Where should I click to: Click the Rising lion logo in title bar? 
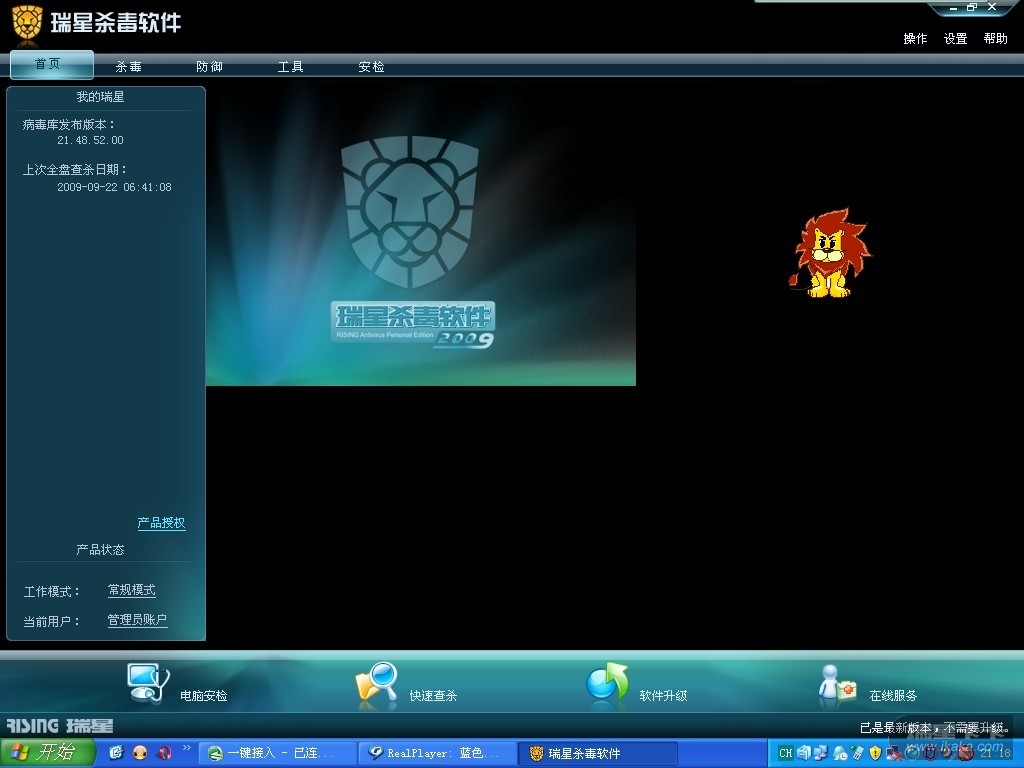tap(27, 23)
